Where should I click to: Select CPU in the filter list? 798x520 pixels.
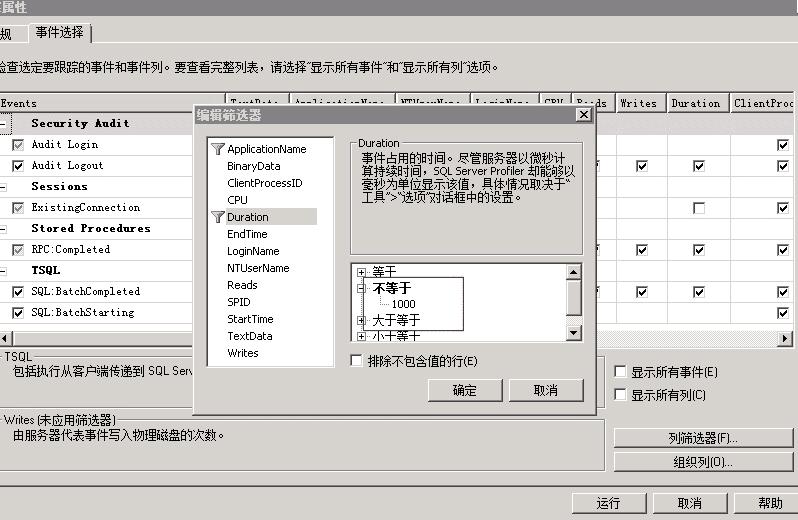coord(237,200)
